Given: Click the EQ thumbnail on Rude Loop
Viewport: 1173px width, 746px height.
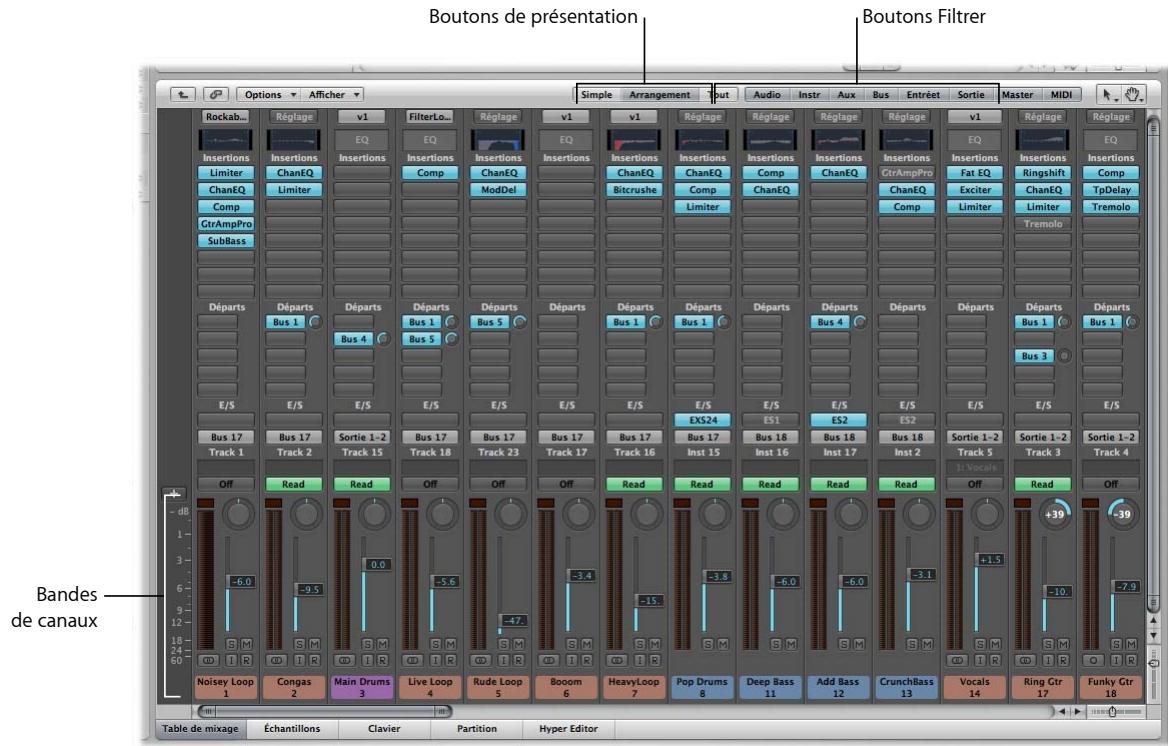Looking at the screenshot, I should coord(498,139).
